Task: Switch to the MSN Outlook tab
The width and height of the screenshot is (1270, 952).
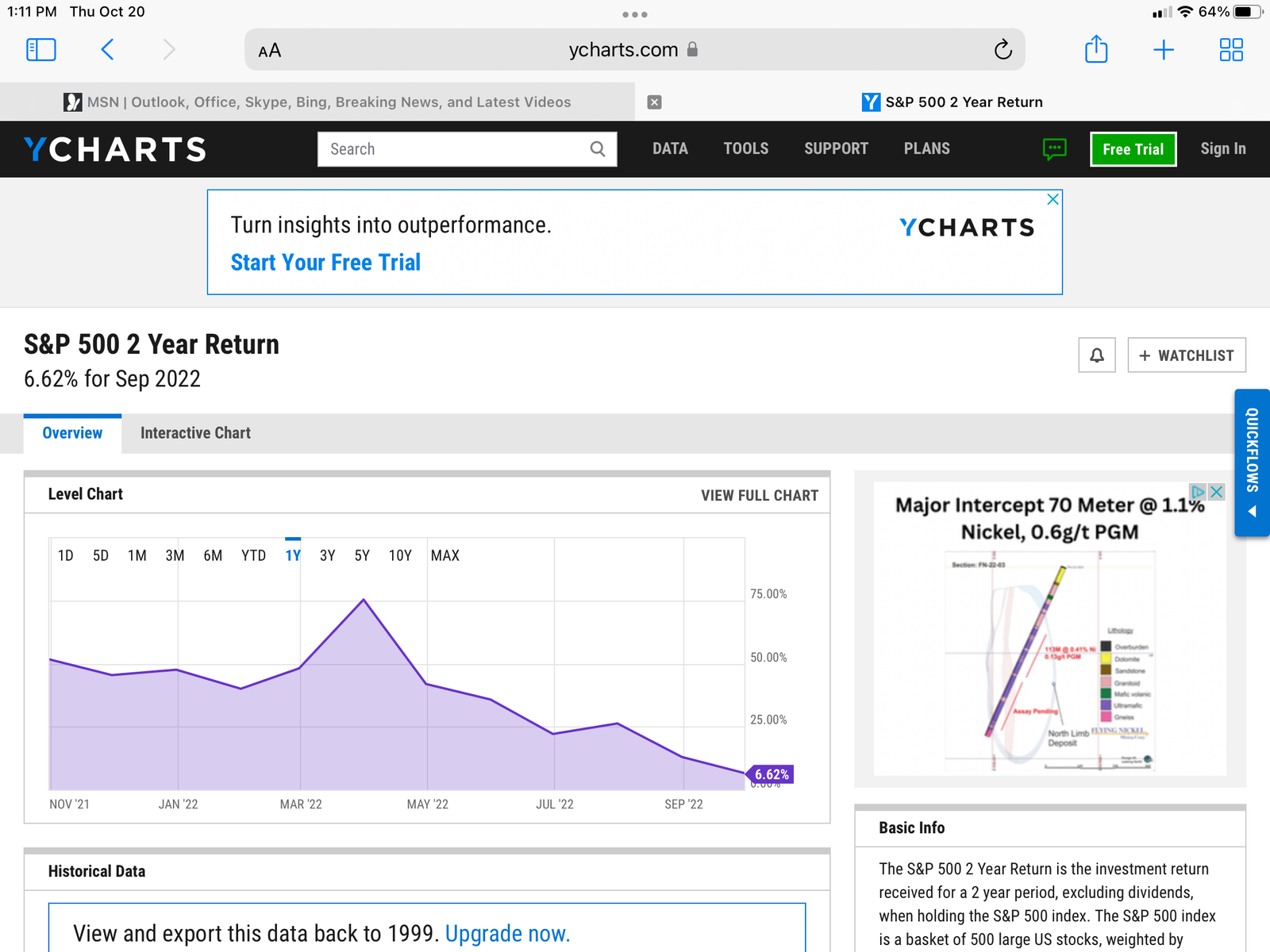Action: 317,102
